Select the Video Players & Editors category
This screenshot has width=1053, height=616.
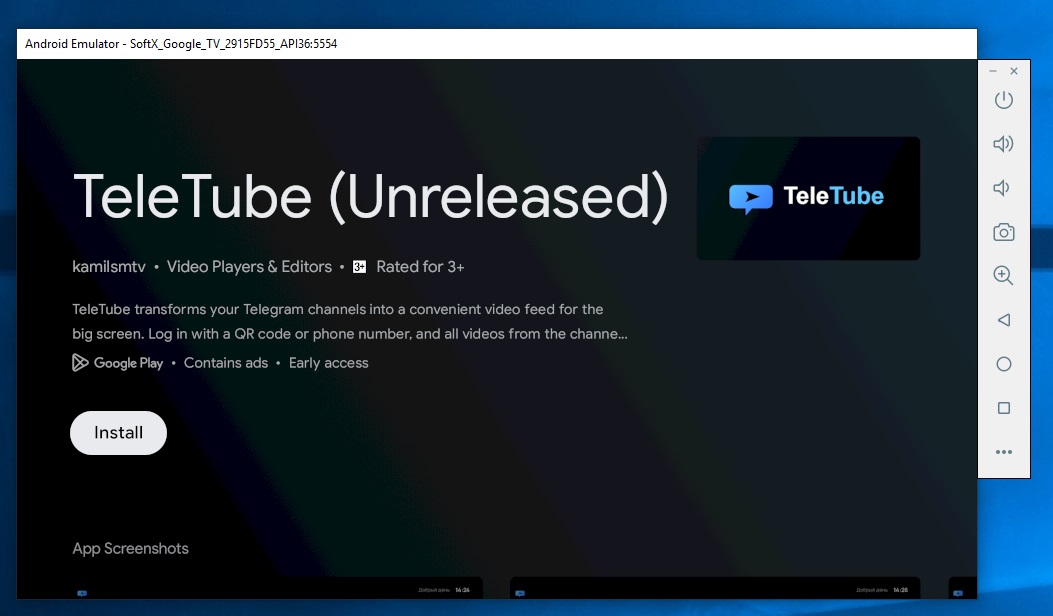click(x=249, y=267)
